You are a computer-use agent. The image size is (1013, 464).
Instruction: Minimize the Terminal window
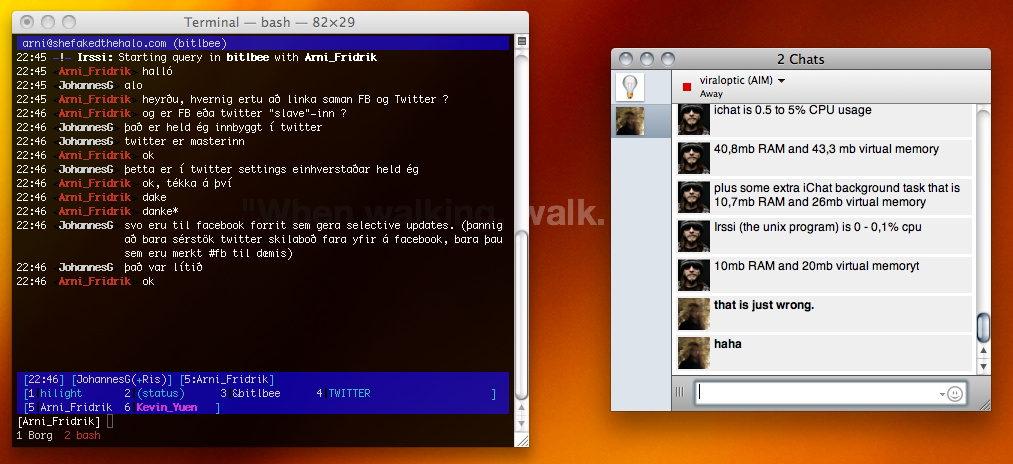pos(48,23)
